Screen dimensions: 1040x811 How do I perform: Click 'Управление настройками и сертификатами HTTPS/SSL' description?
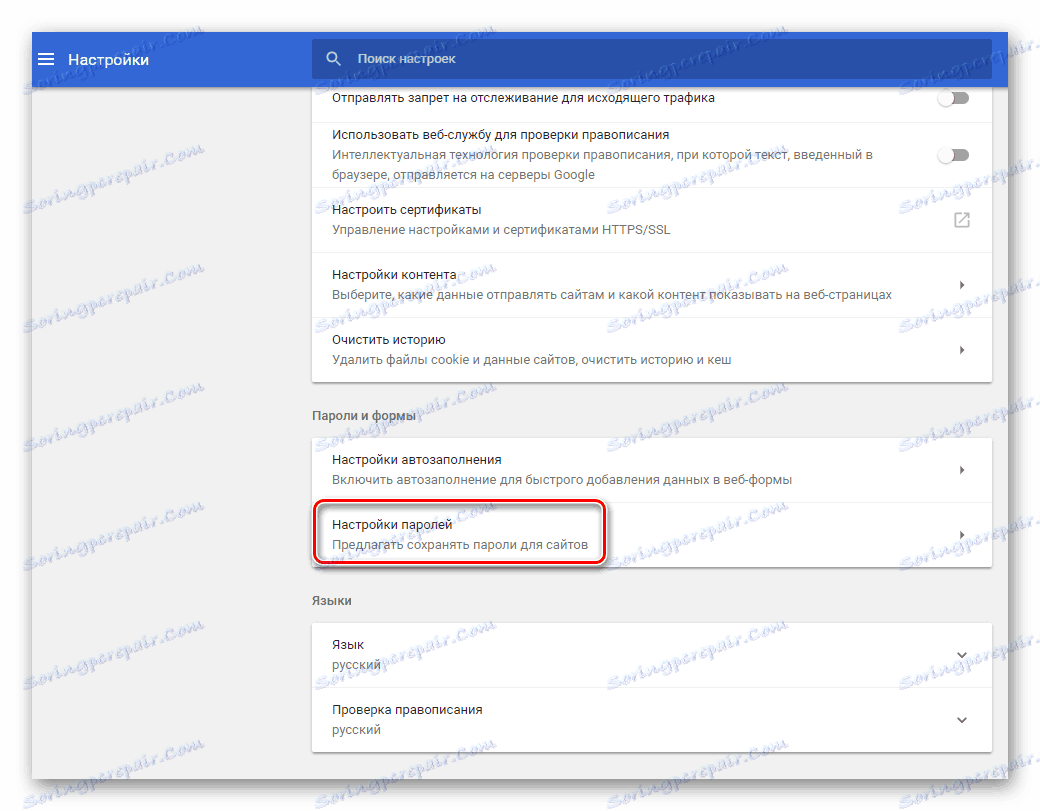[501, 230]
